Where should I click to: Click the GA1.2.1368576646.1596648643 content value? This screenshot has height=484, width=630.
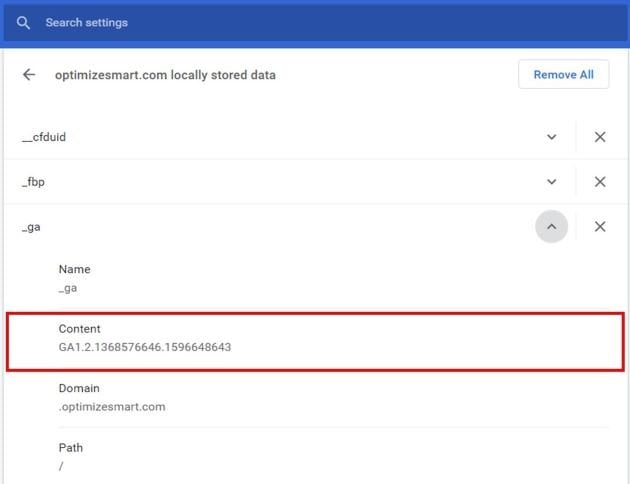145,347
